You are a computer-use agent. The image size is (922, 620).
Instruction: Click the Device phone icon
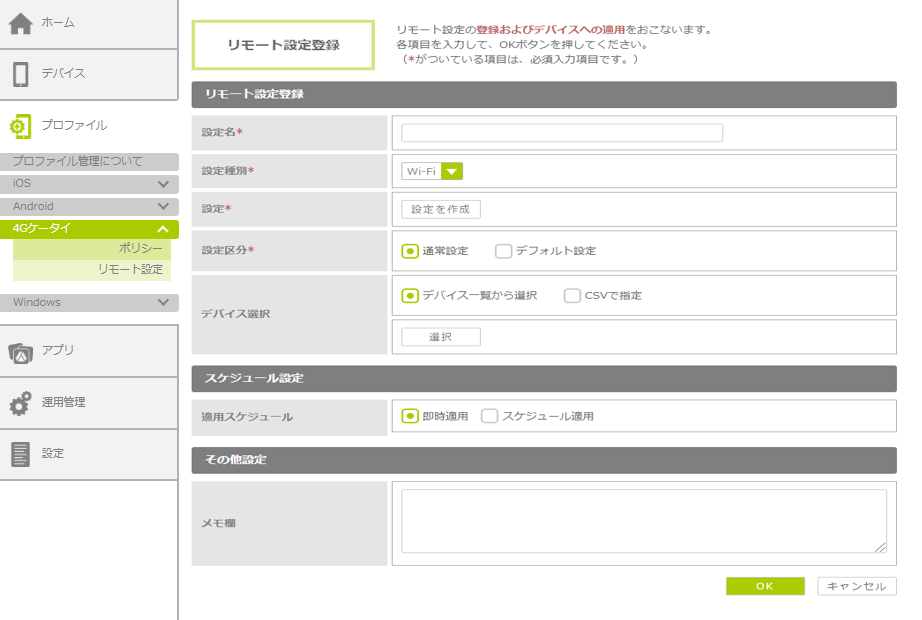coord(21,74)
